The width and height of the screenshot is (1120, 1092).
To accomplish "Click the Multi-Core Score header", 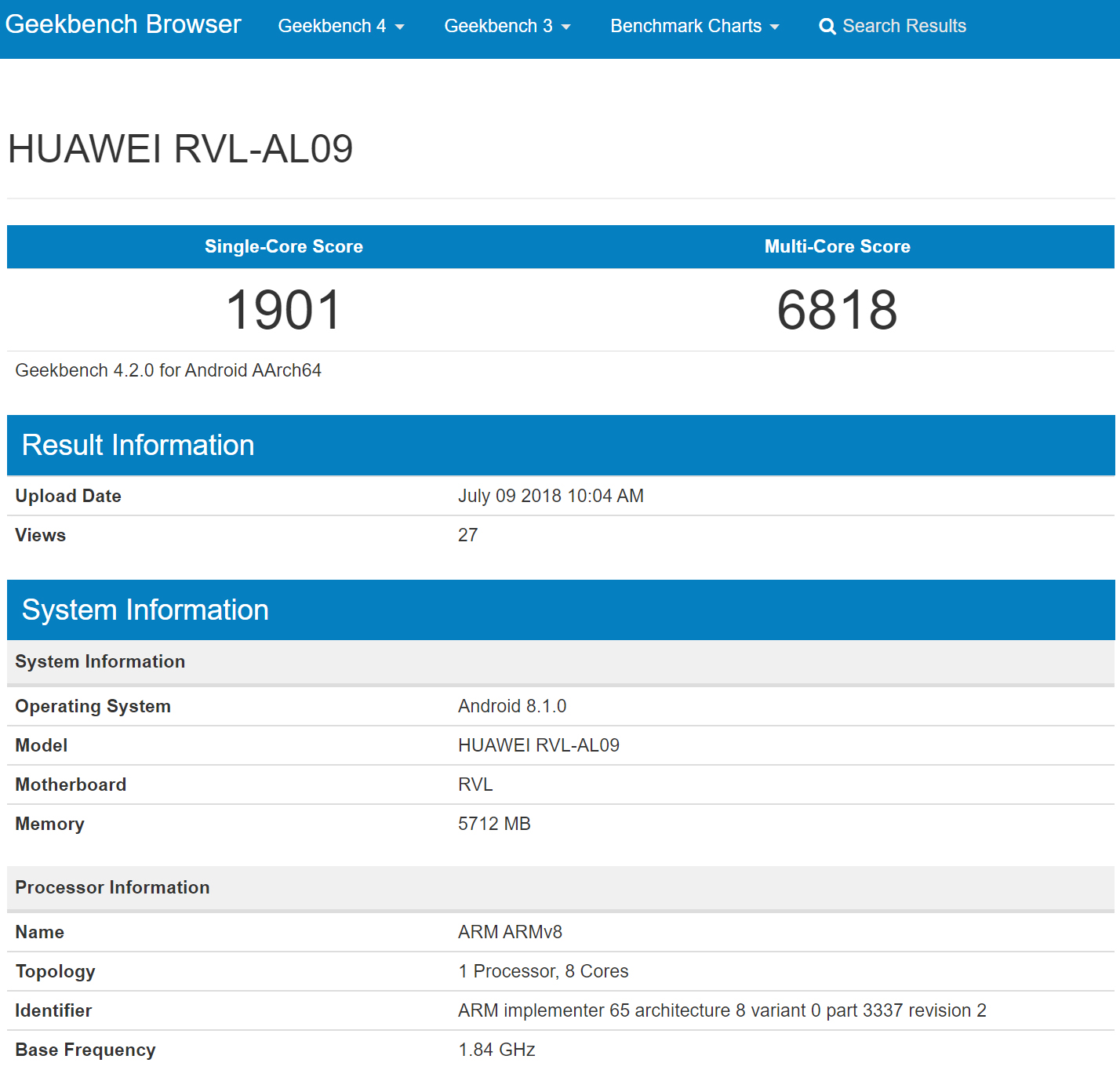I will point(838,246).
